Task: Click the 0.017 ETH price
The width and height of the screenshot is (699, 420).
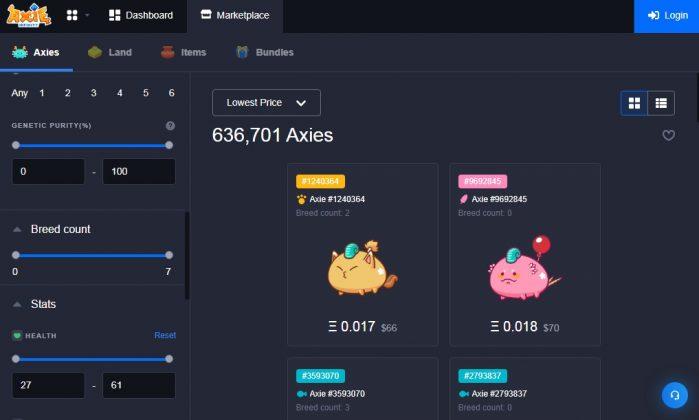Action: click(352, 327)
